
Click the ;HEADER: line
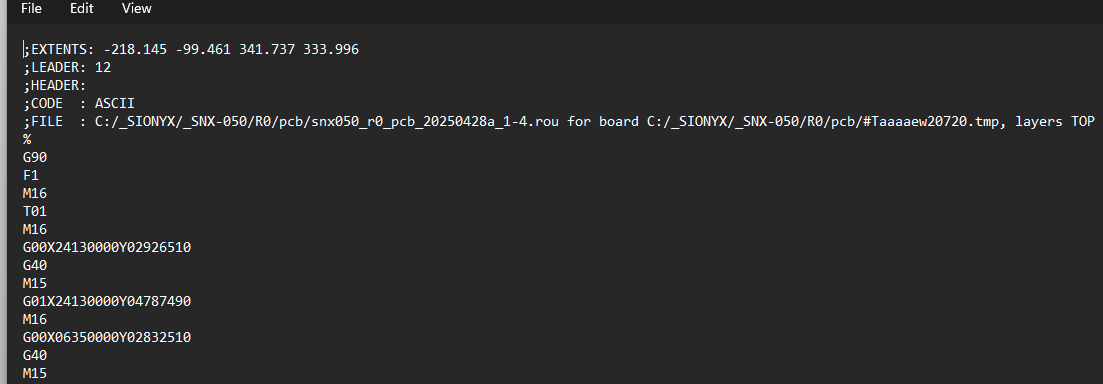click(55, 86)
